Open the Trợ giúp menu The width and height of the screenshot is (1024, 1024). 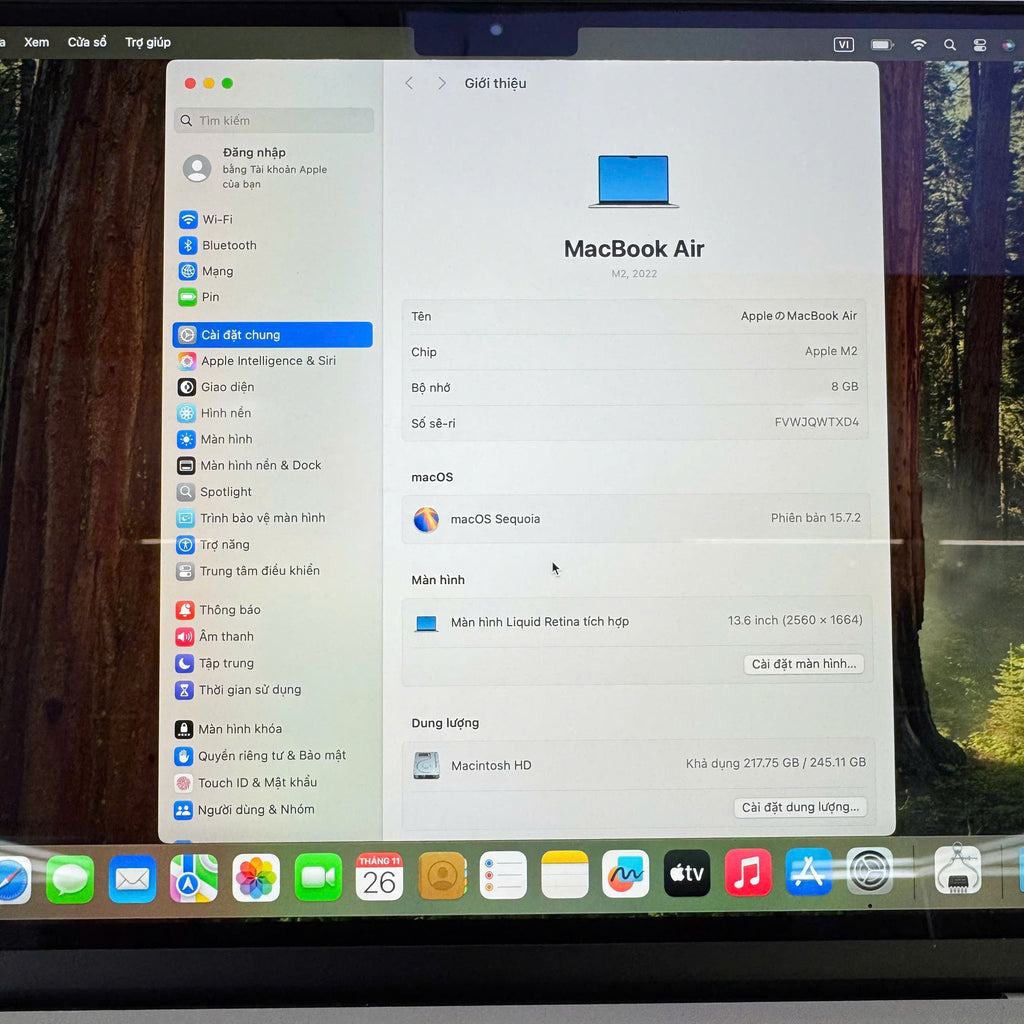[x=148, y=43]
